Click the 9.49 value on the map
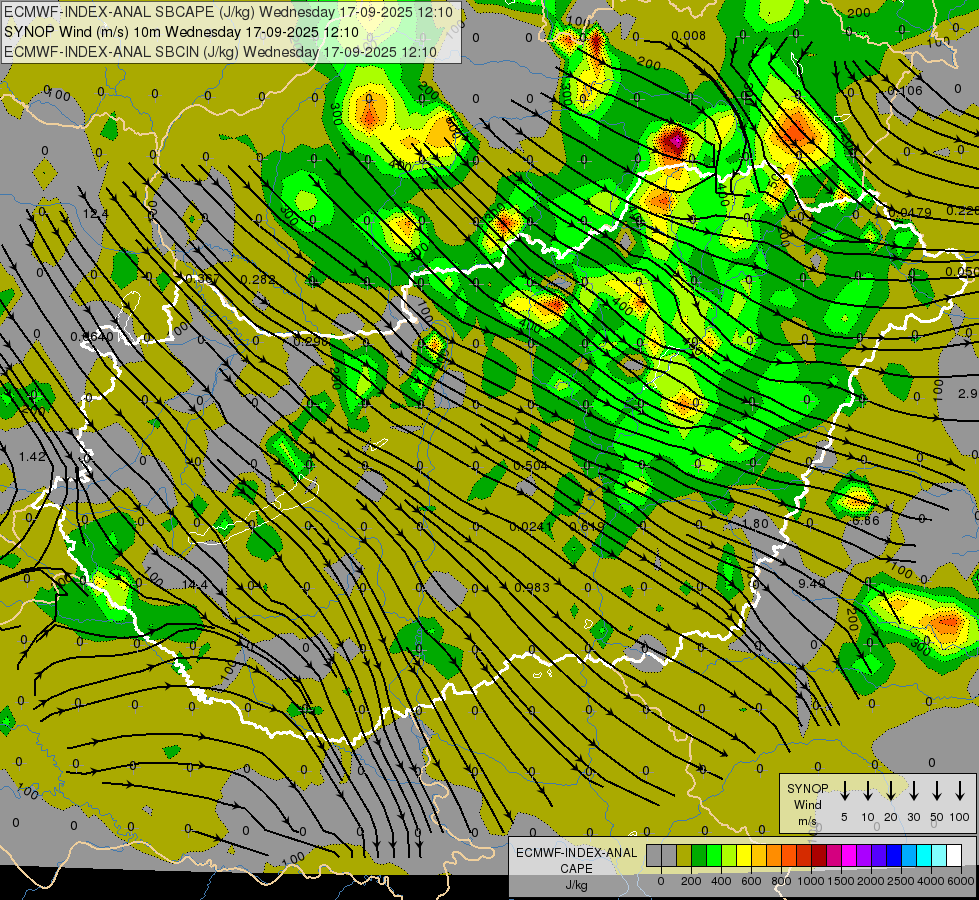The image size is (979, 900). click(x=811, y=584)
